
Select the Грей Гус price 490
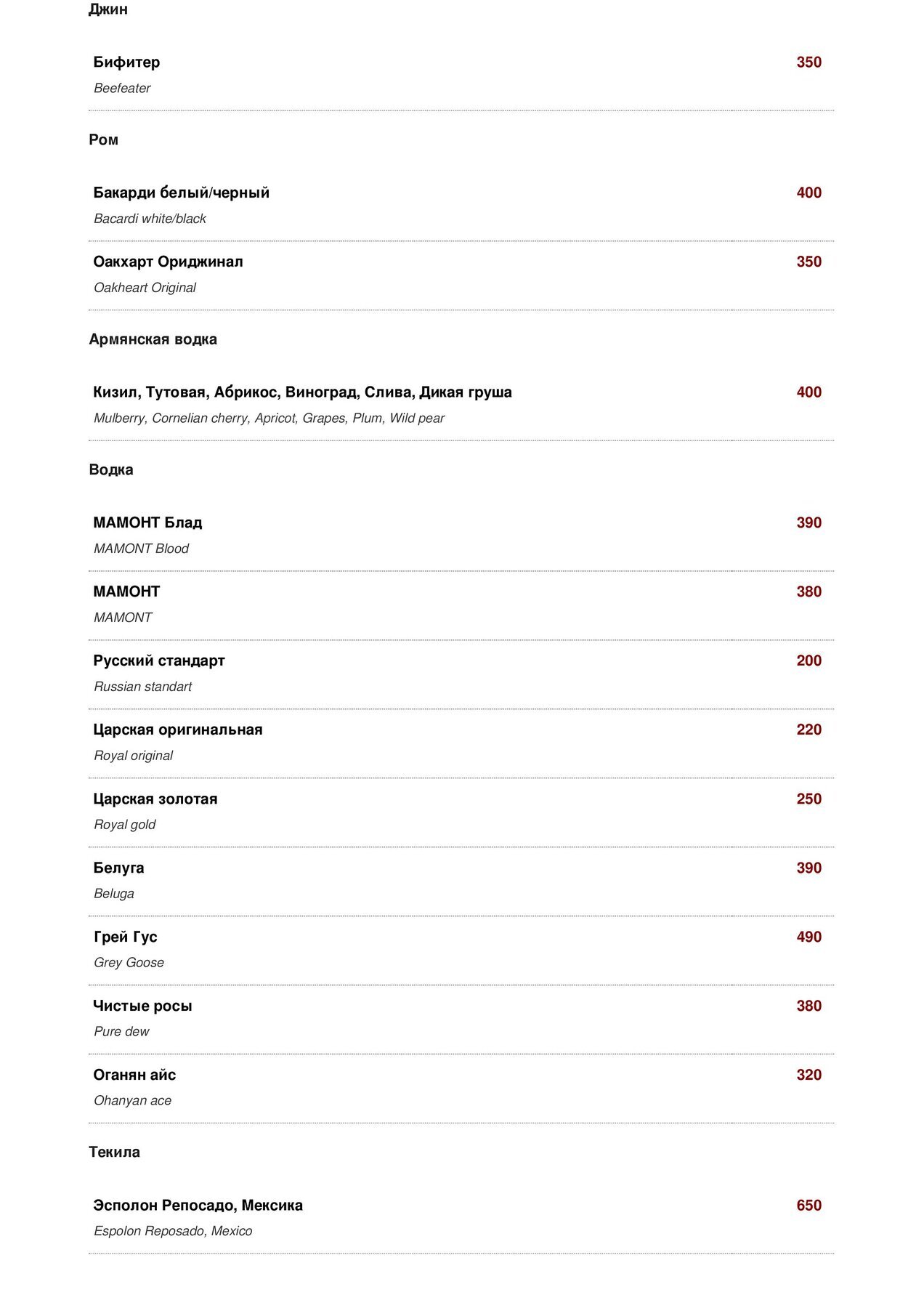coord(808,937)
